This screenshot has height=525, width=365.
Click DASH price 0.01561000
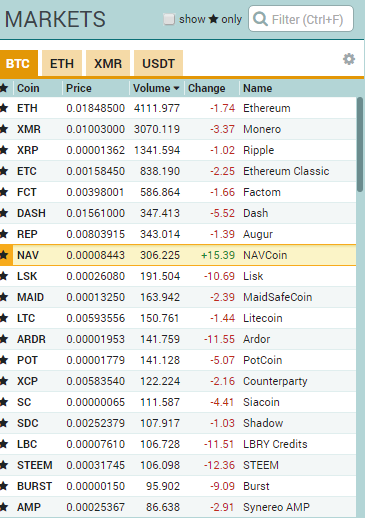(x=95, y=213)
